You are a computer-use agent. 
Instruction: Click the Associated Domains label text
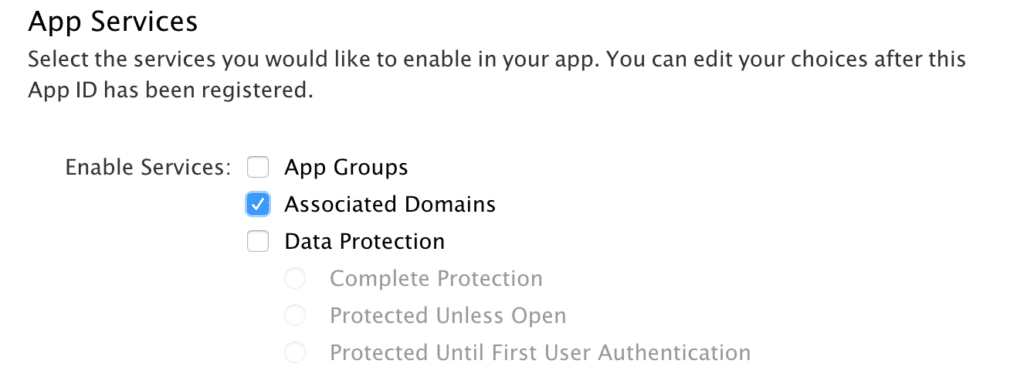pyautogui.click(x=390, y=204)
